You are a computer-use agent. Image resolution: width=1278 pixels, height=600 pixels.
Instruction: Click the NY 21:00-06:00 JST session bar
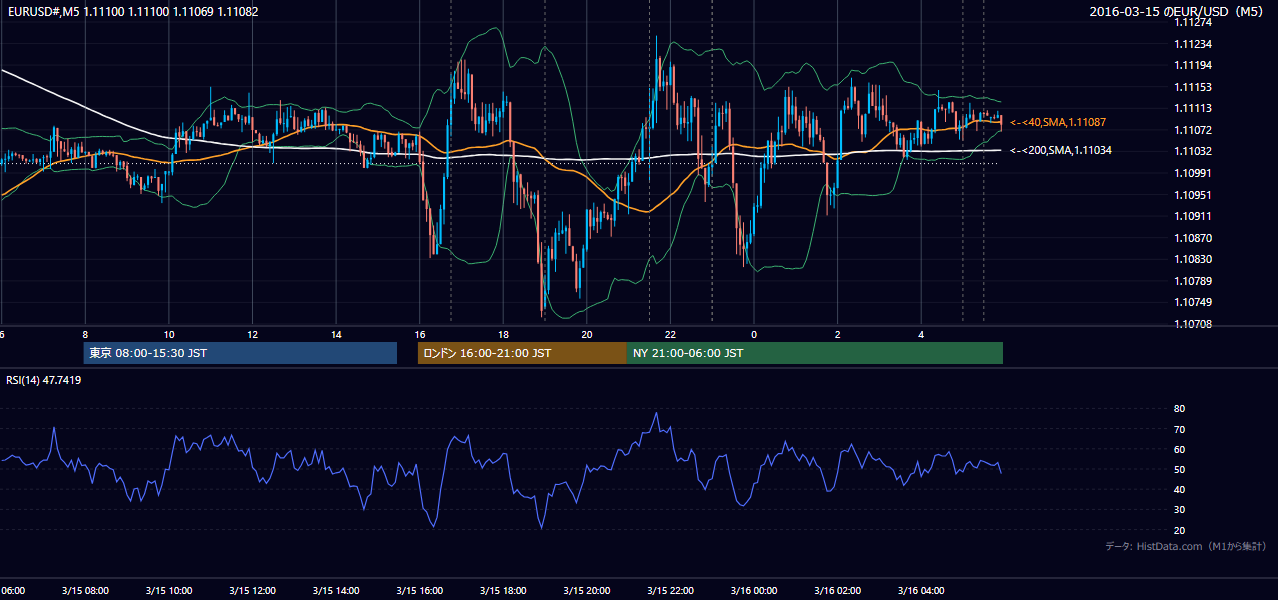click(x=815, y=353)
